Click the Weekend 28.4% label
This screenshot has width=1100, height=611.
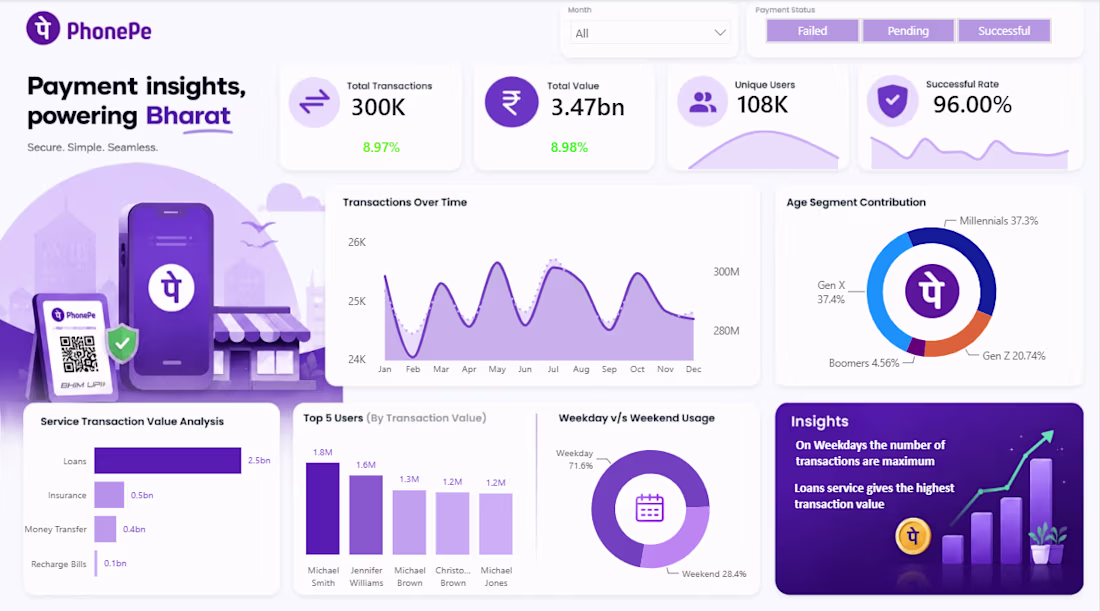[x=714, y=574]
